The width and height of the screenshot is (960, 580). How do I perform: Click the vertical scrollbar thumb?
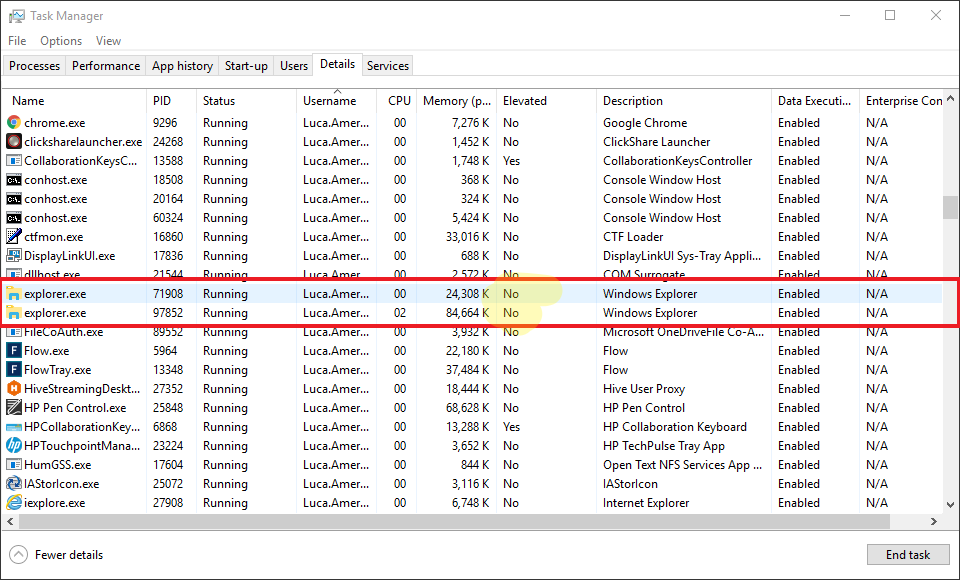[950, 207]
